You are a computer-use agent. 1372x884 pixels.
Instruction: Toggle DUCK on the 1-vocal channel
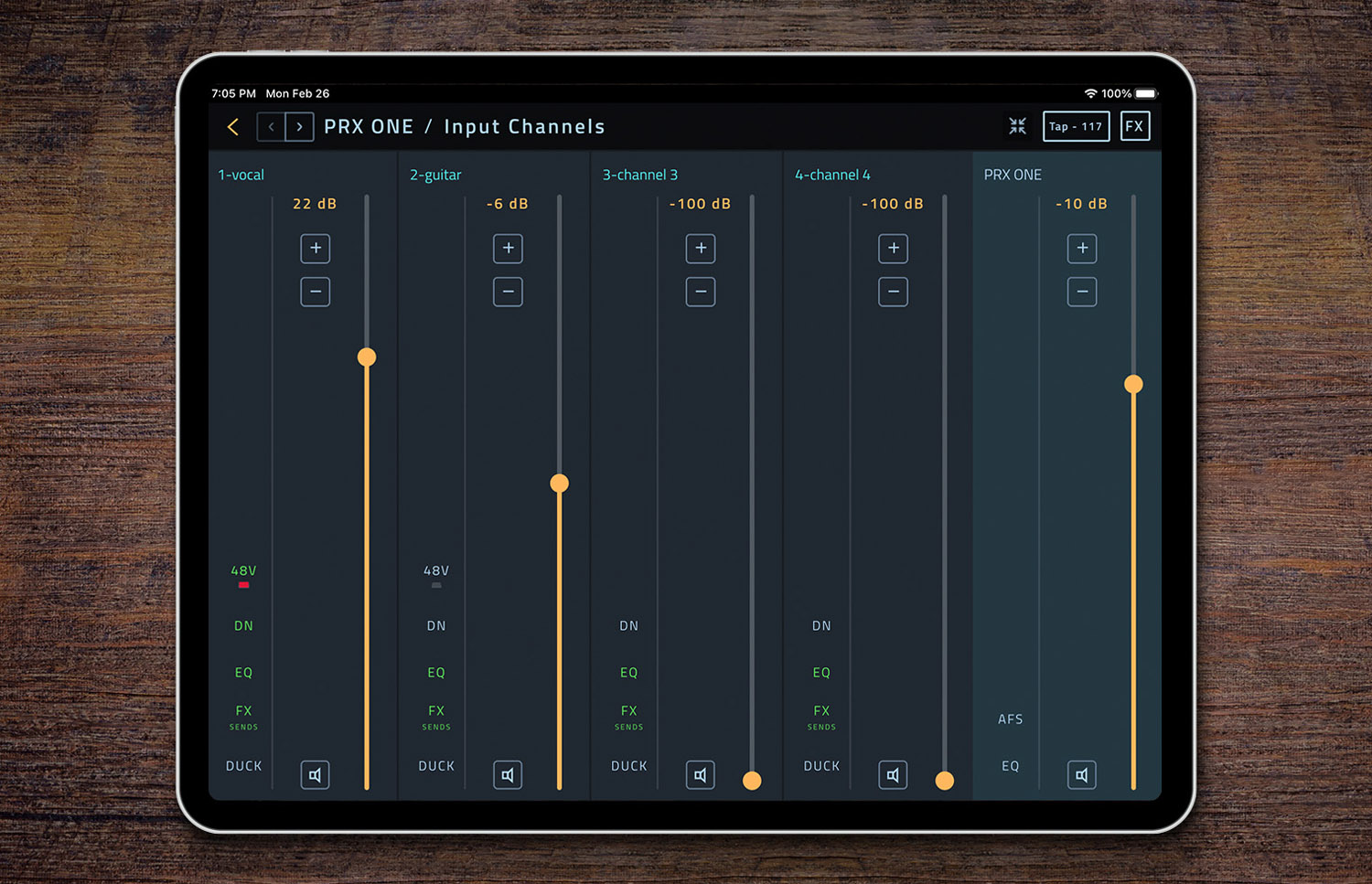243,766
